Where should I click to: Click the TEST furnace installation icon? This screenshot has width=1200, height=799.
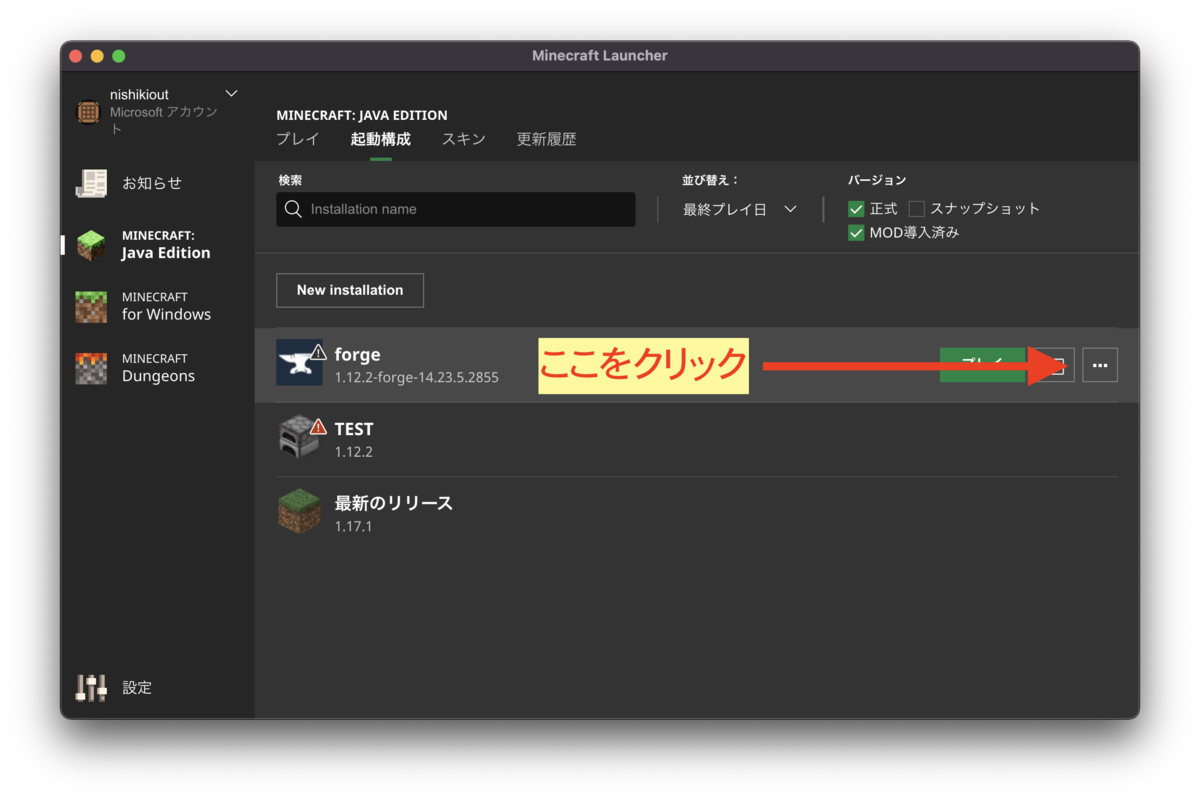[299, 439]
